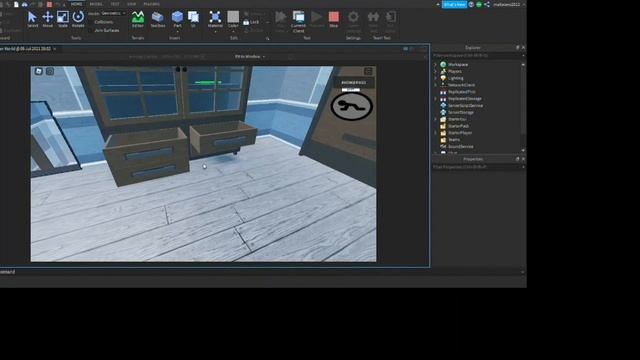The height and width of the screenshot is (360, 640).
Task: Click the Lock tool icon
Action: pos(246,22)
